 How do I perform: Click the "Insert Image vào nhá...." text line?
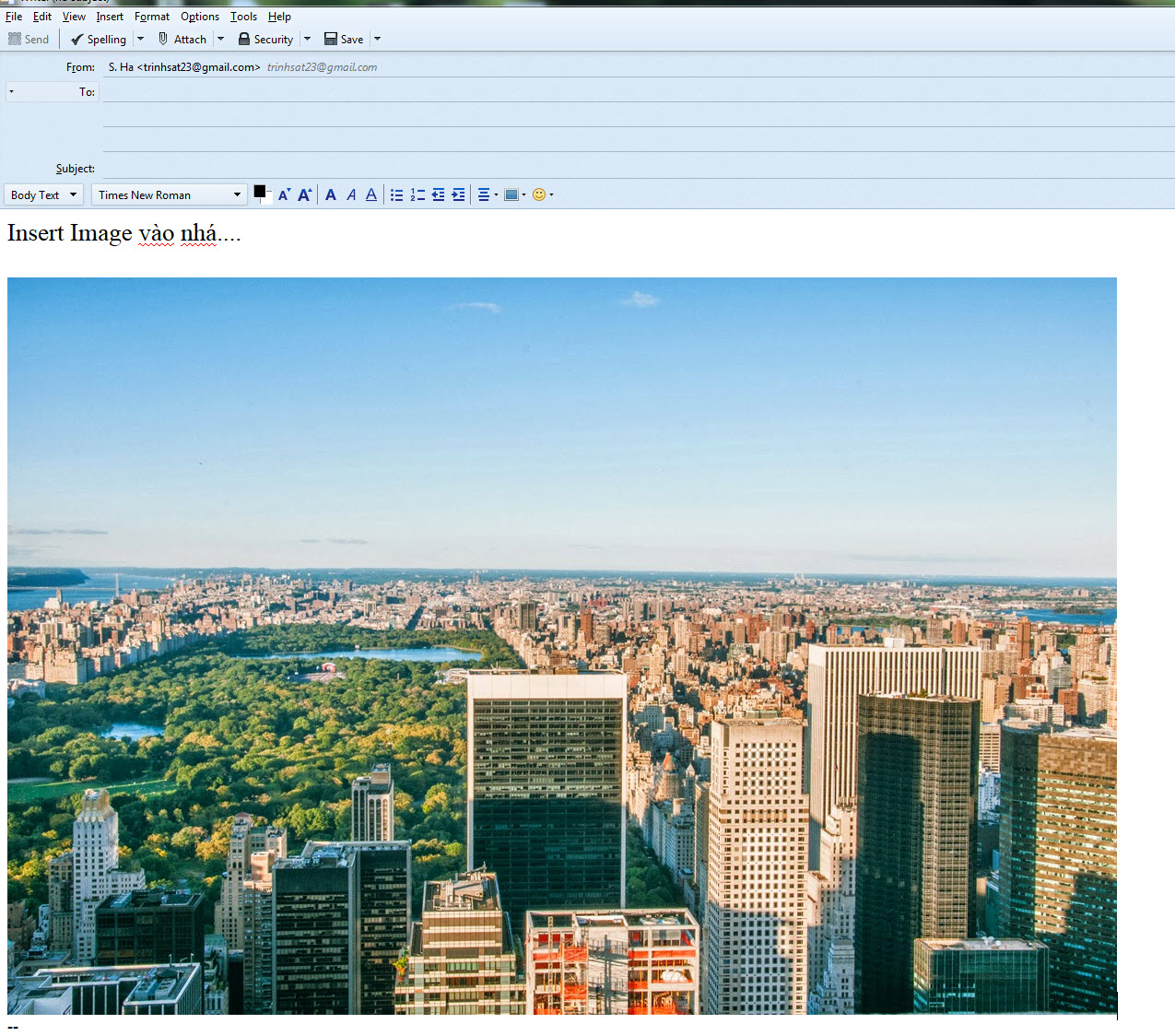tap(123, 233)
